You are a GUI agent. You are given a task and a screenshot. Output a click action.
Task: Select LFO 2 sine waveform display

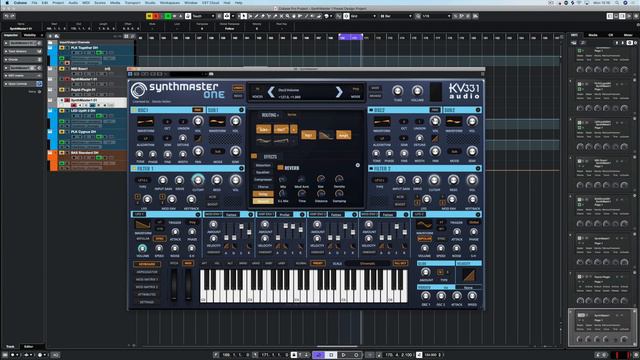424,225
